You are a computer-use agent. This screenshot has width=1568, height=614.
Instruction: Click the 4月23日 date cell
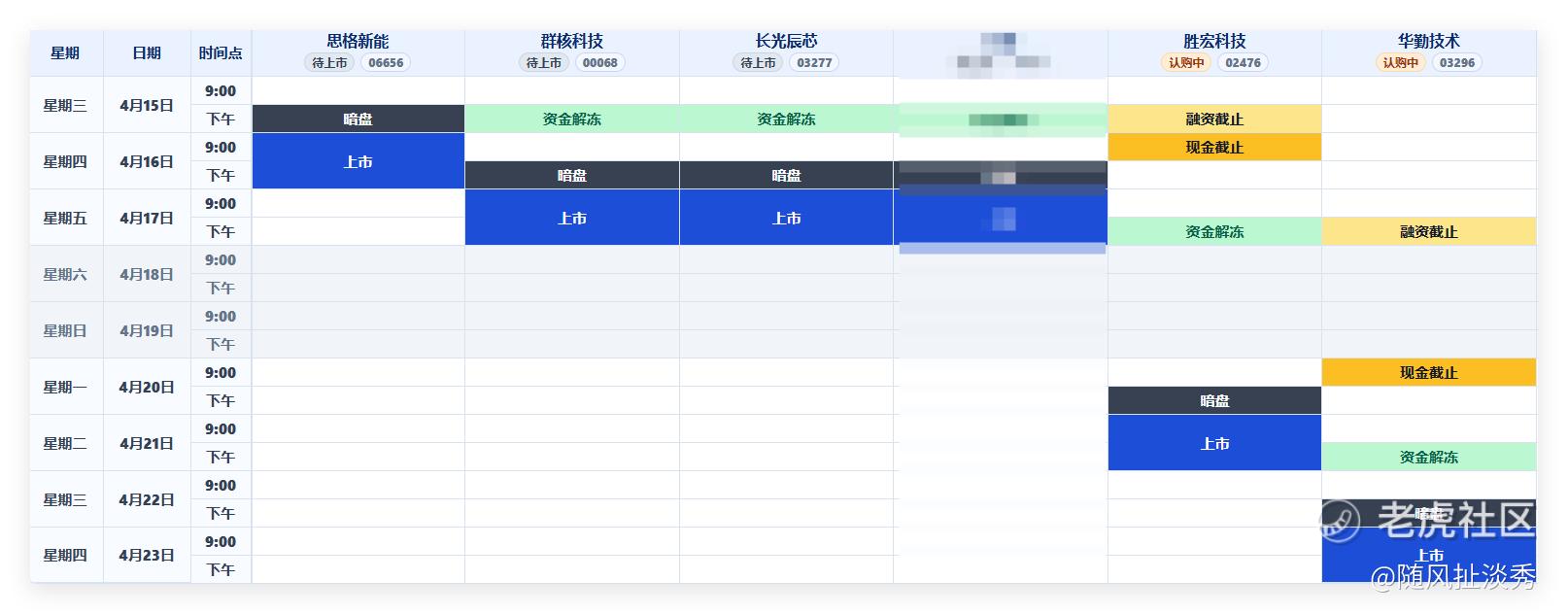147,556
